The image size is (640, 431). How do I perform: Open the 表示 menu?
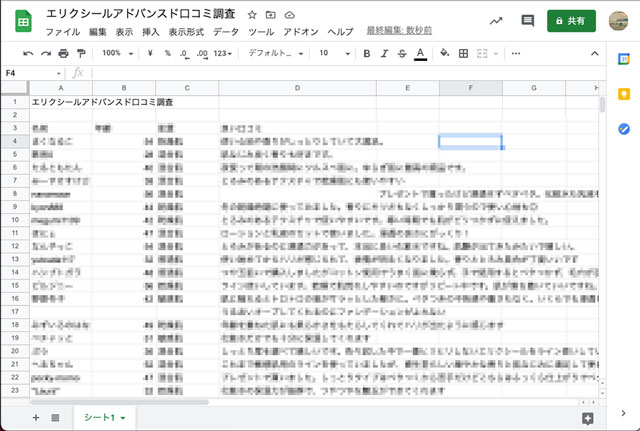(x=124, y=31)
